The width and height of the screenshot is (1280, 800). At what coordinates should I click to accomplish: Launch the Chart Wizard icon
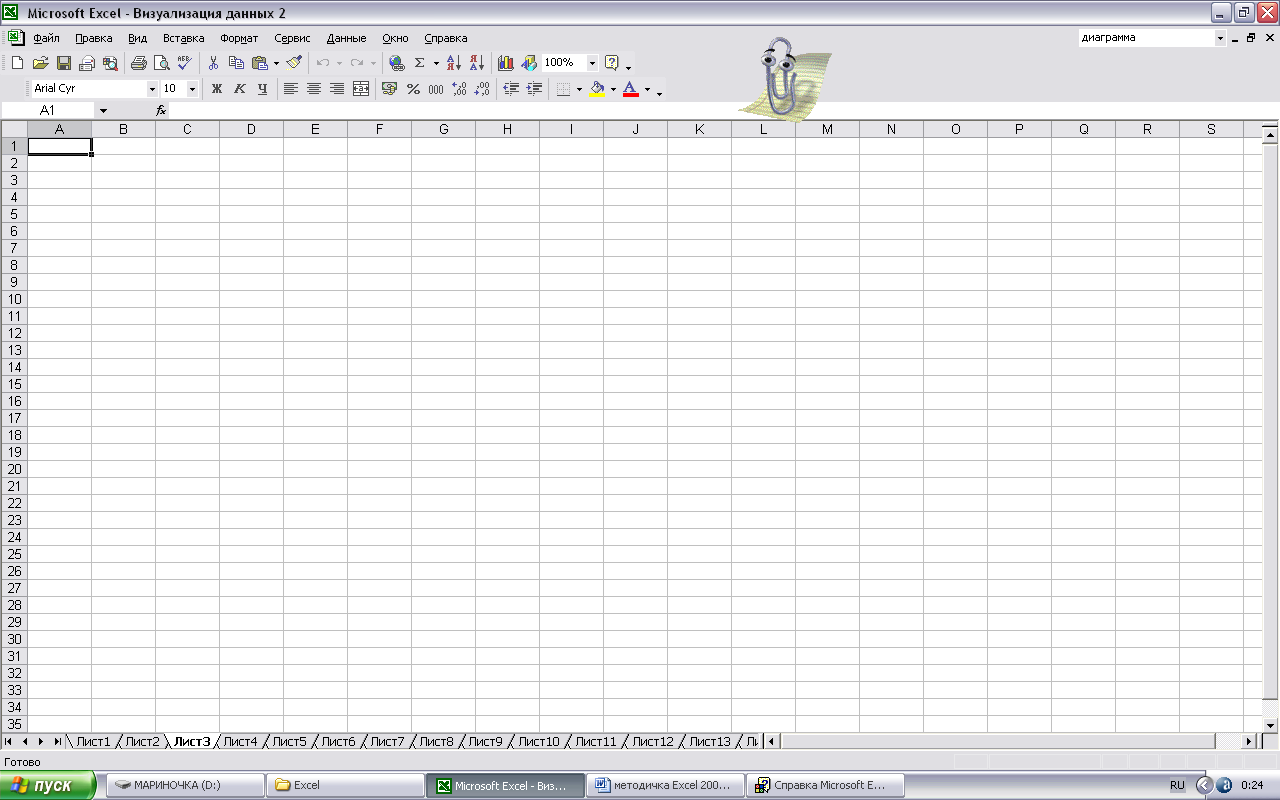(x=506, y=63)
